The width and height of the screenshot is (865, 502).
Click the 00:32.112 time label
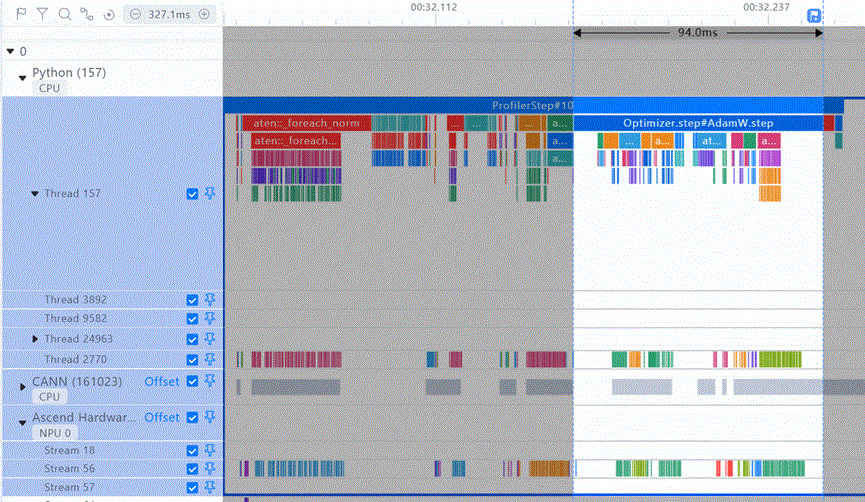point(434,7)
